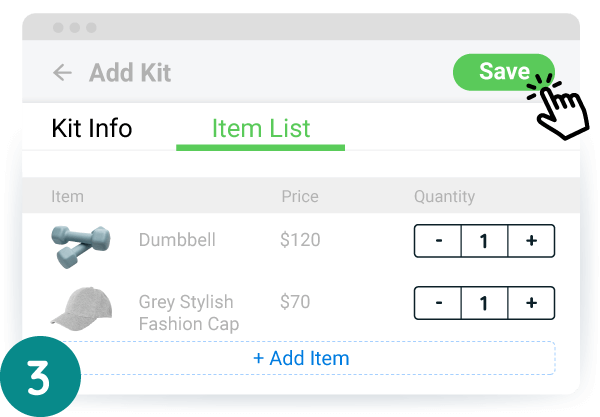The image size is (600, 417).
Task: Decrease Grey Stylish Cap quantity
Action: [x=438, y=303]
